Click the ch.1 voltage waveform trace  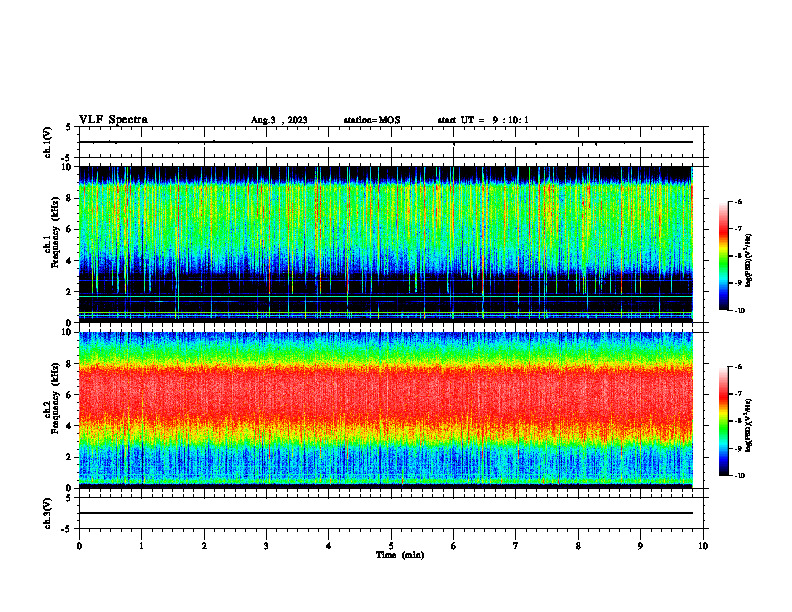pos(386,142)
